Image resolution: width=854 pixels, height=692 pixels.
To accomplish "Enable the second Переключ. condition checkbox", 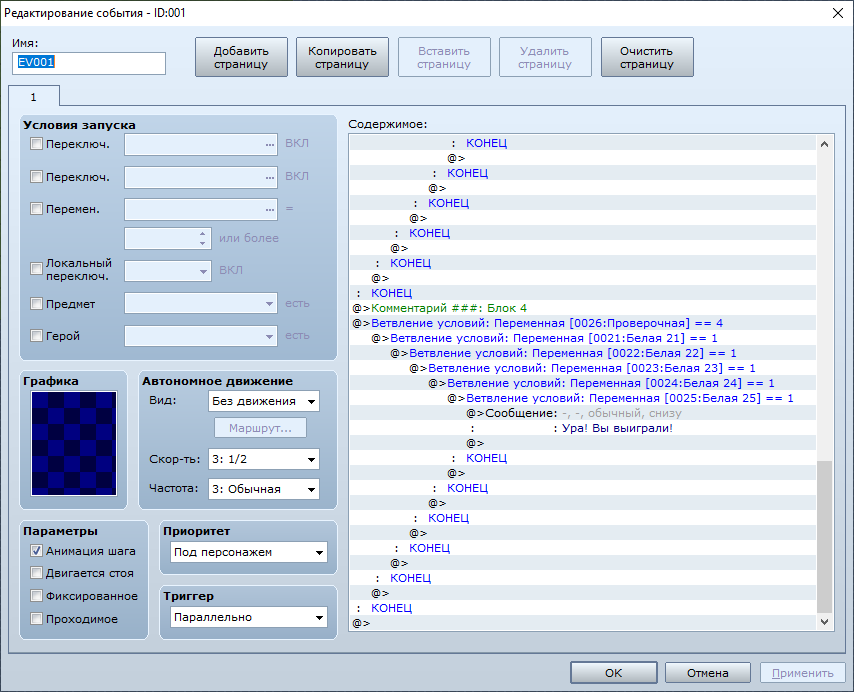I will pyautogui.click(x=36, y=176).
